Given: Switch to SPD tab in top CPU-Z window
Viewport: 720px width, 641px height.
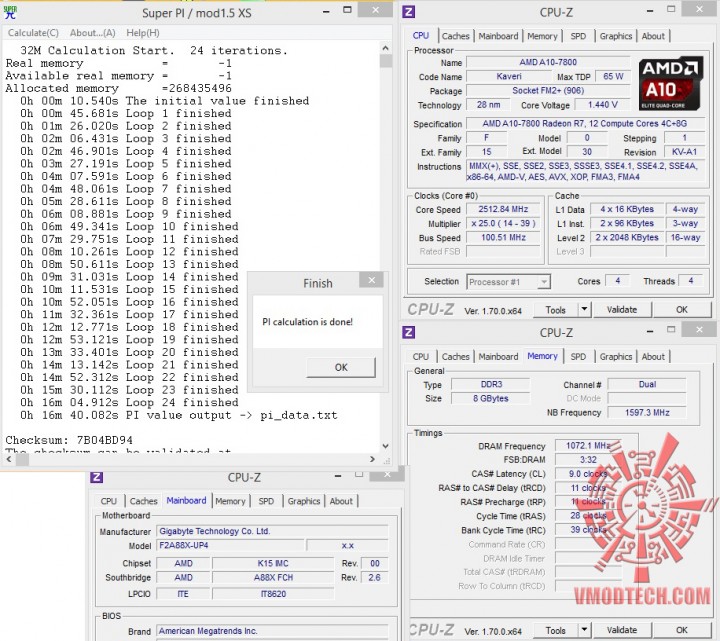Looking at the screenshot, I should (x=578, y=36).
